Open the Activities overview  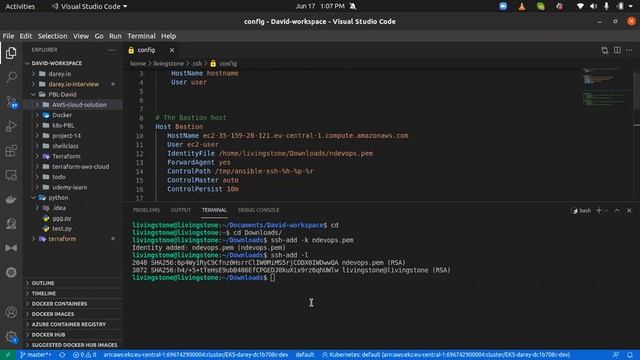[x=20, y=6]
